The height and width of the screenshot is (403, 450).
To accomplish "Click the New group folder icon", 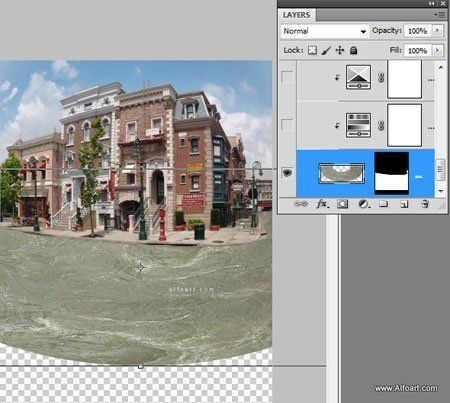I will pyautogui.click(x=383, y=204).
